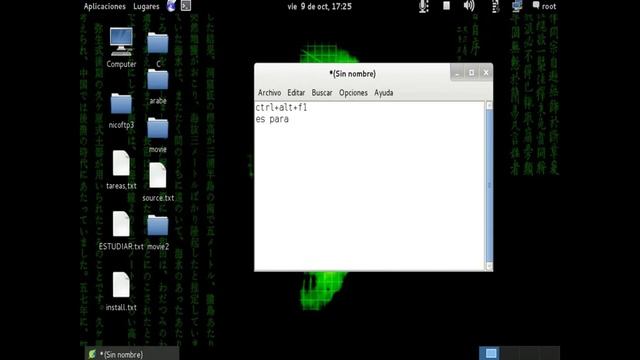640x360 pixels.
Task: Open the movie2 folder
Action: [158, 226]
